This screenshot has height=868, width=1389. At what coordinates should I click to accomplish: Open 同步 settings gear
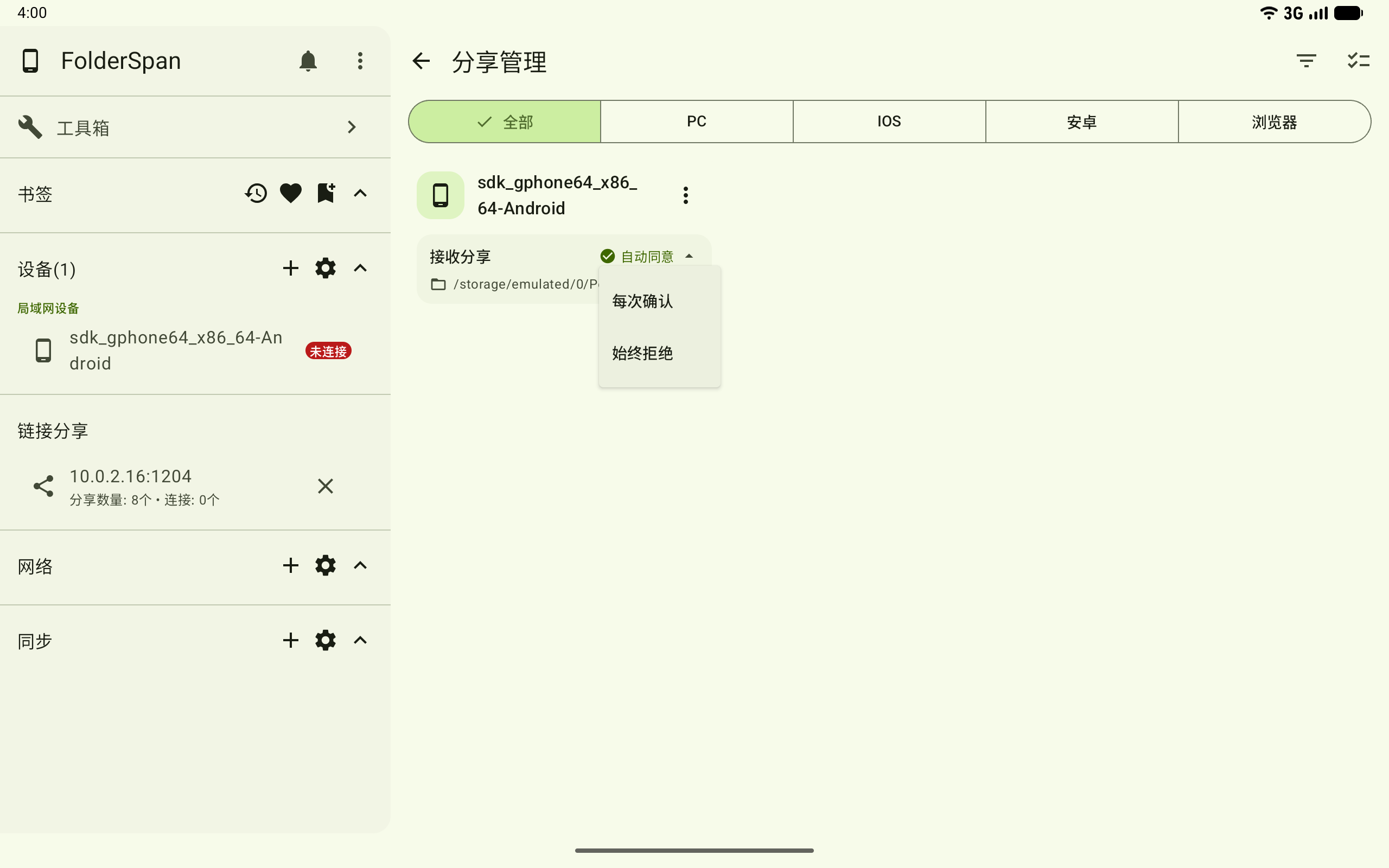pos(326,640)
